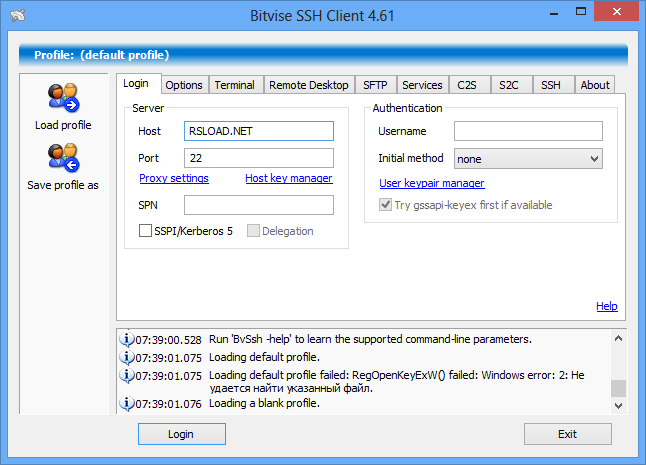Click the Help link
The height and width of the screenshot is (465, 646).
click(x=607, y=306)
